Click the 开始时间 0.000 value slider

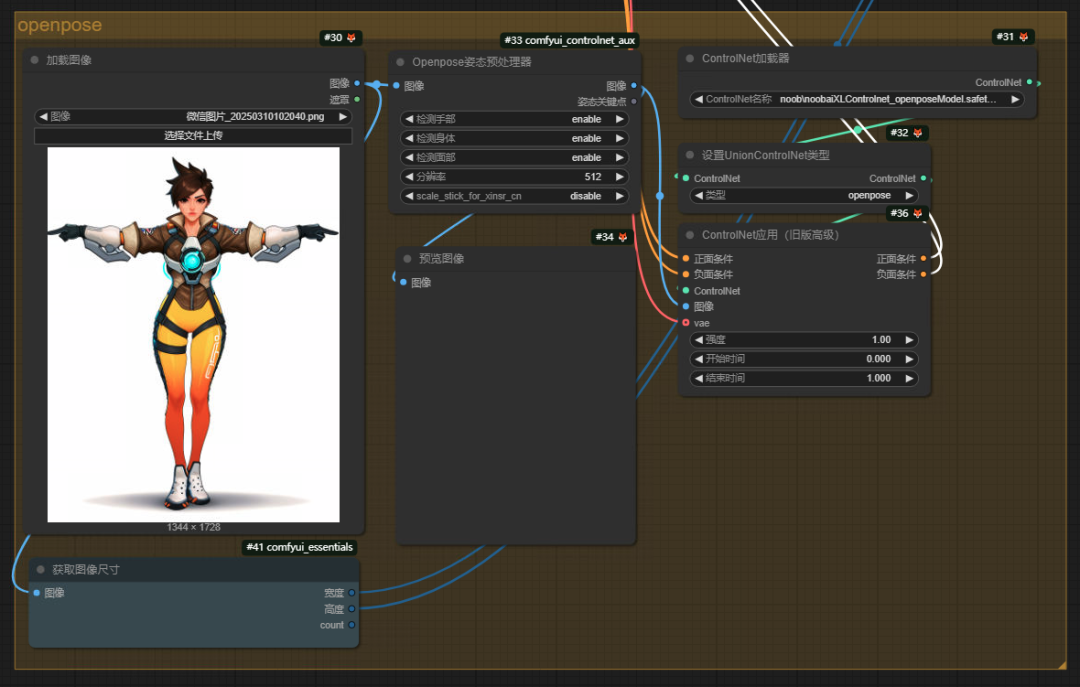tap(804, 359)
